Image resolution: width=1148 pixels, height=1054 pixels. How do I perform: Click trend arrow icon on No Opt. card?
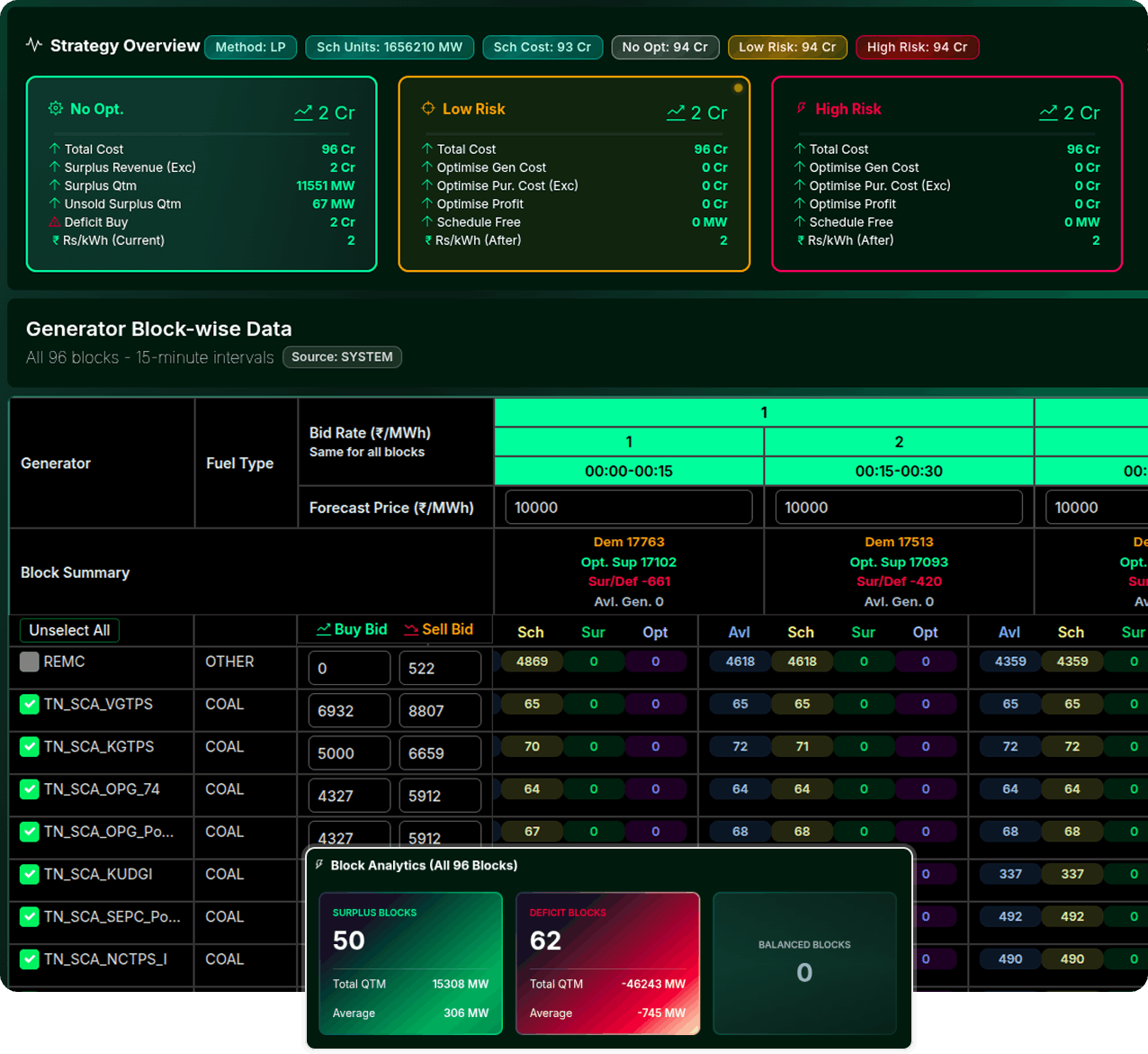pos(303,113)
